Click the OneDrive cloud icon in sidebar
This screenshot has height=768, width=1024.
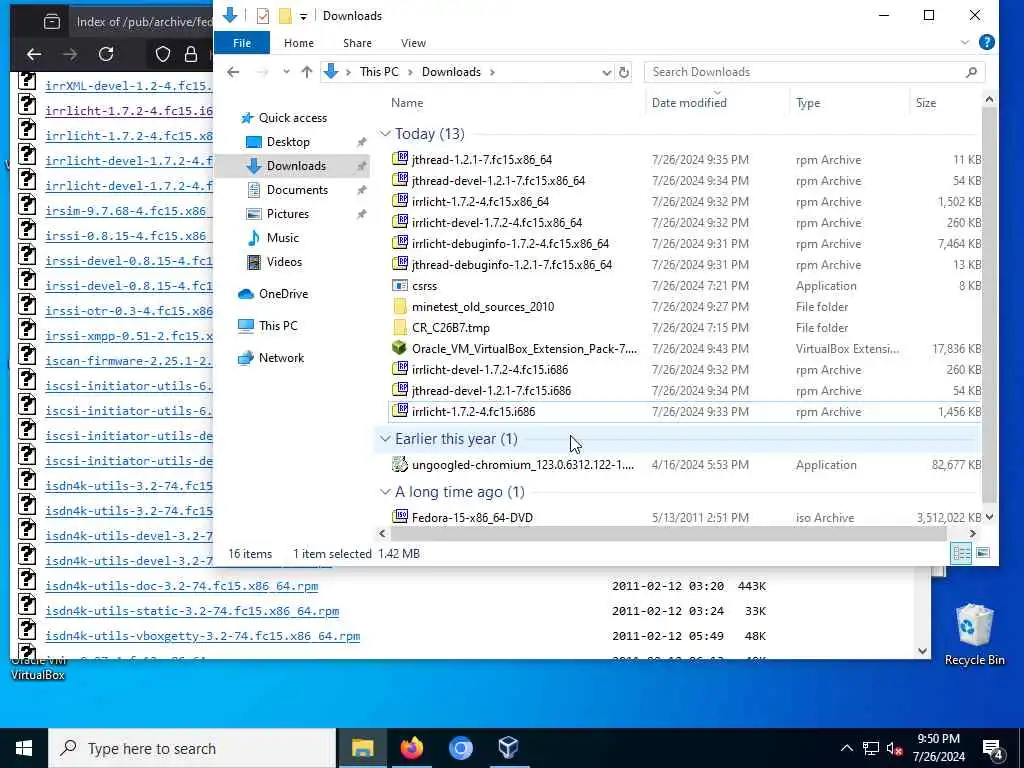[246, 294]
